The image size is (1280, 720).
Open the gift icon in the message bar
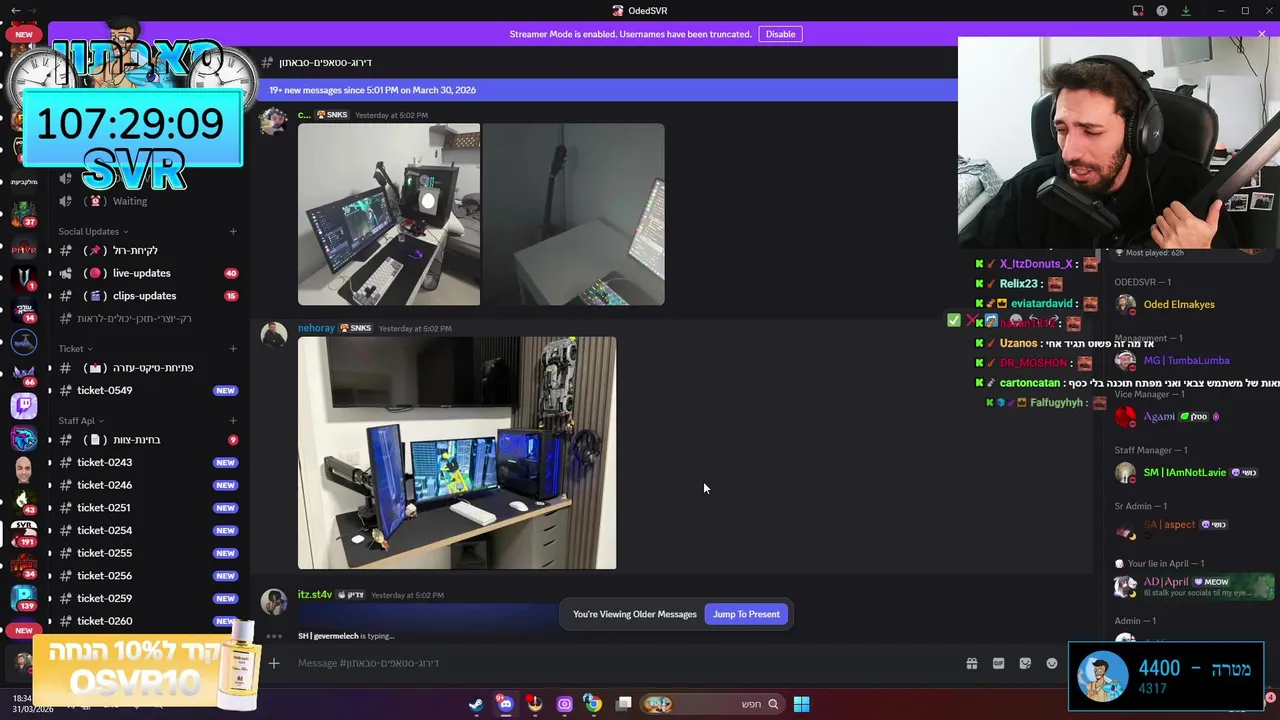tap(971, 663)
